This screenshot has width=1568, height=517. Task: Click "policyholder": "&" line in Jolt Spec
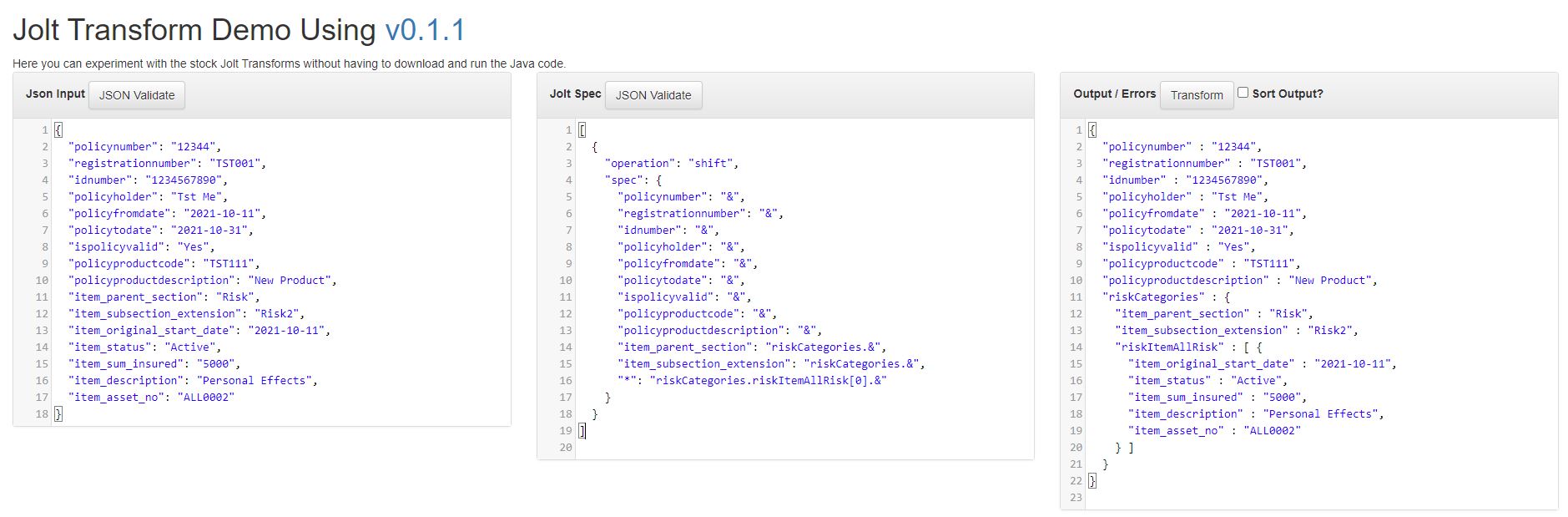tap(682, 247)
